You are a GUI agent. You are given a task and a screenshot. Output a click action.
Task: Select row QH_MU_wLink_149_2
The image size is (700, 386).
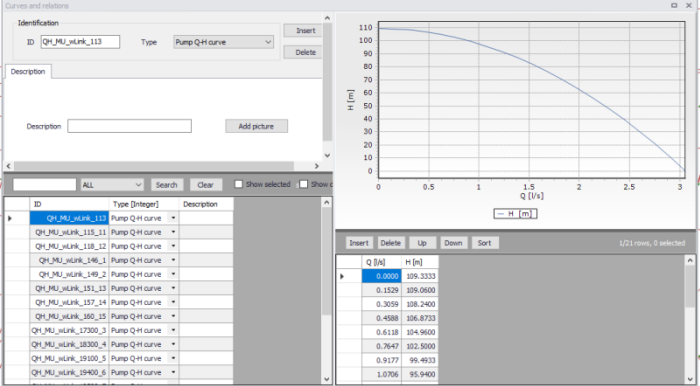70,274
